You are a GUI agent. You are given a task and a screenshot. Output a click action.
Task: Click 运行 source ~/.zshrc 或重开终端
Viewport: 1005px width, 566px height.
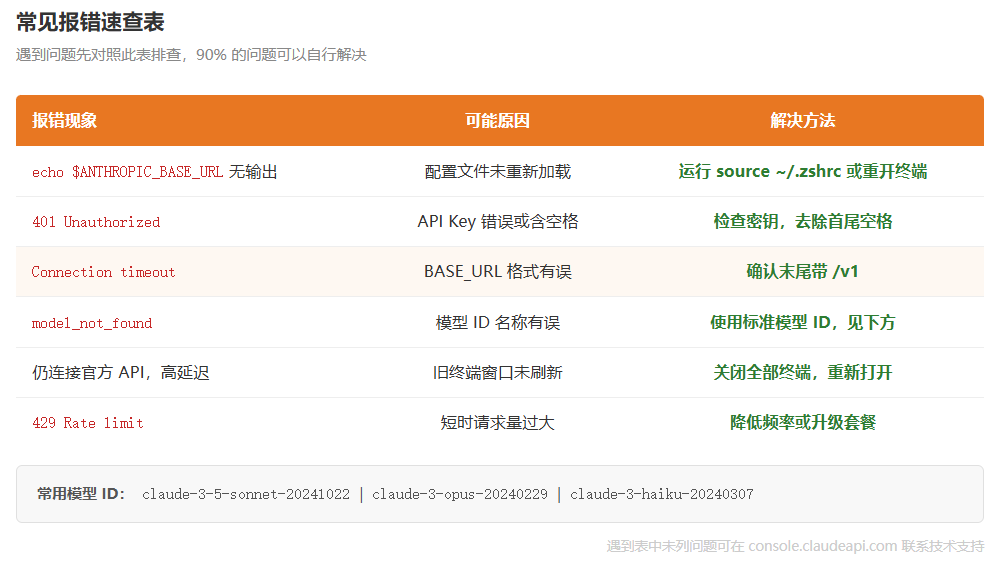802,171
